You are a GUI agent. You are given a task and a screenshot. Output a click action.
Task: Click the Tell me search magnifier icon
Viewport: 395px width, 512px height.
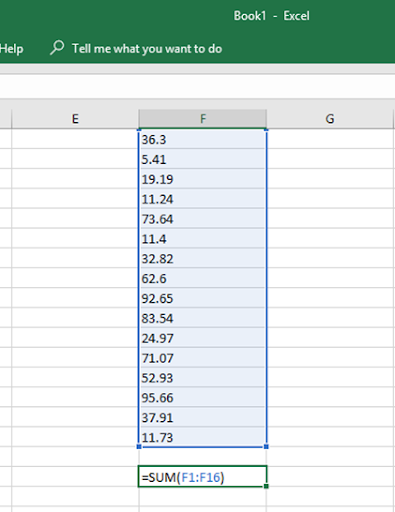coord(57,48)
